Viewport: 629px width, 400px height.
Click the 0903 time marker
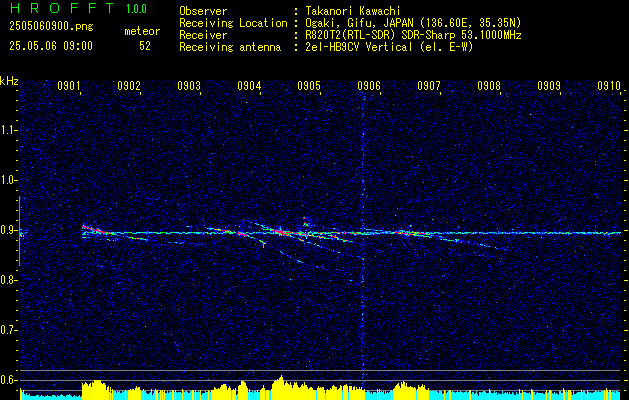[x=189, y=85]
